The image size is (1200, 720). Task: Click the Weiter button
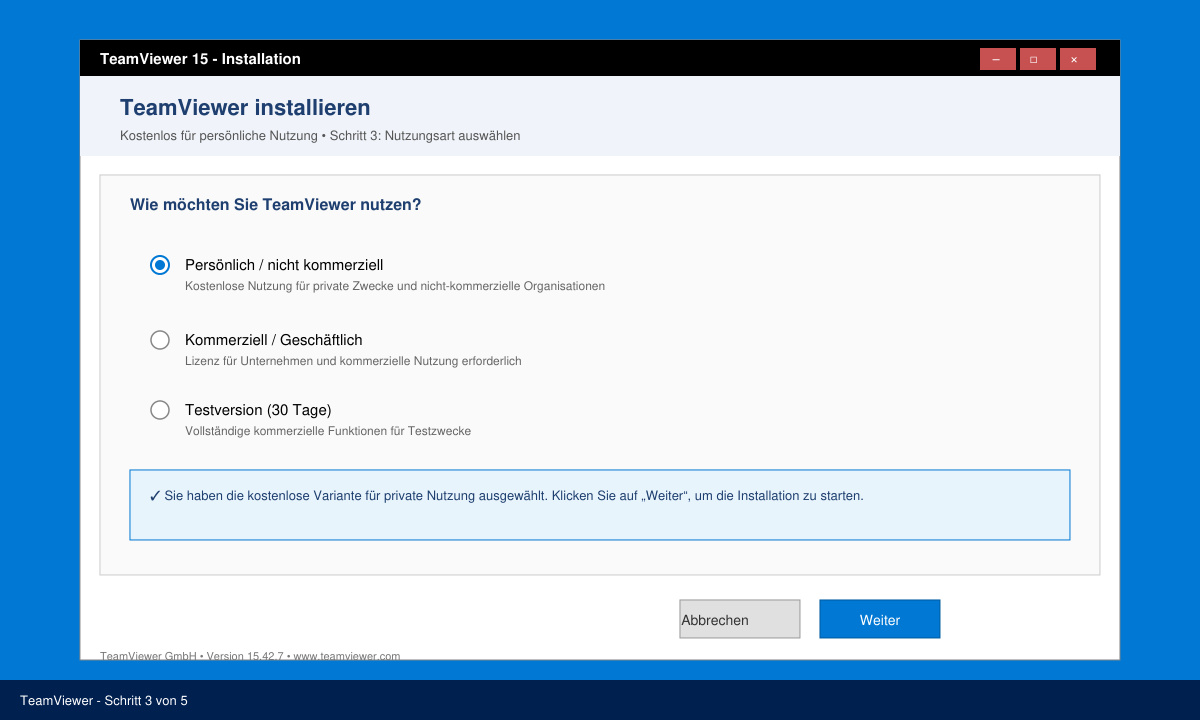(x=880, y=619)
